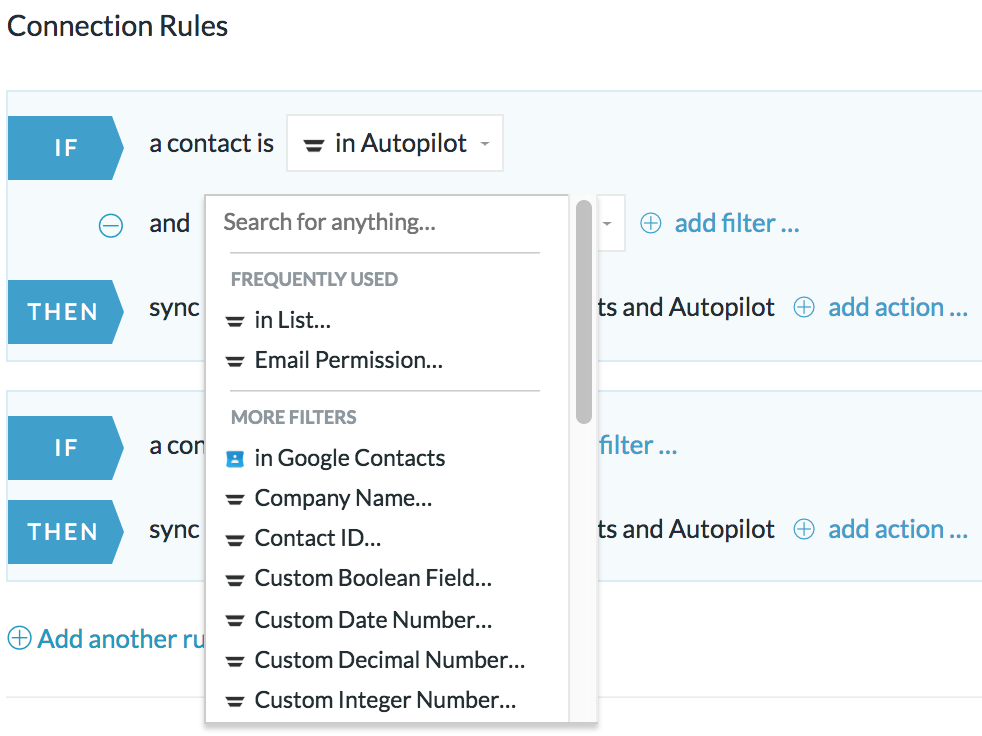Click the Autopilot icon beside 'in List...'

pos(235,322)
